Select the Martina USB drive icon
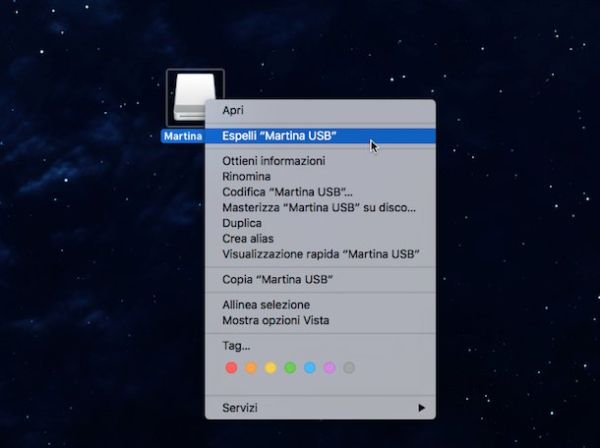The image size is (600, 448). (195, 96)
